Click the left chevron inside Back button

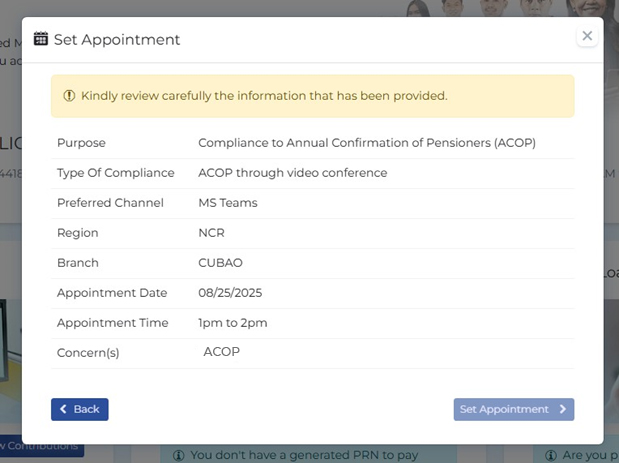point(63,409)
